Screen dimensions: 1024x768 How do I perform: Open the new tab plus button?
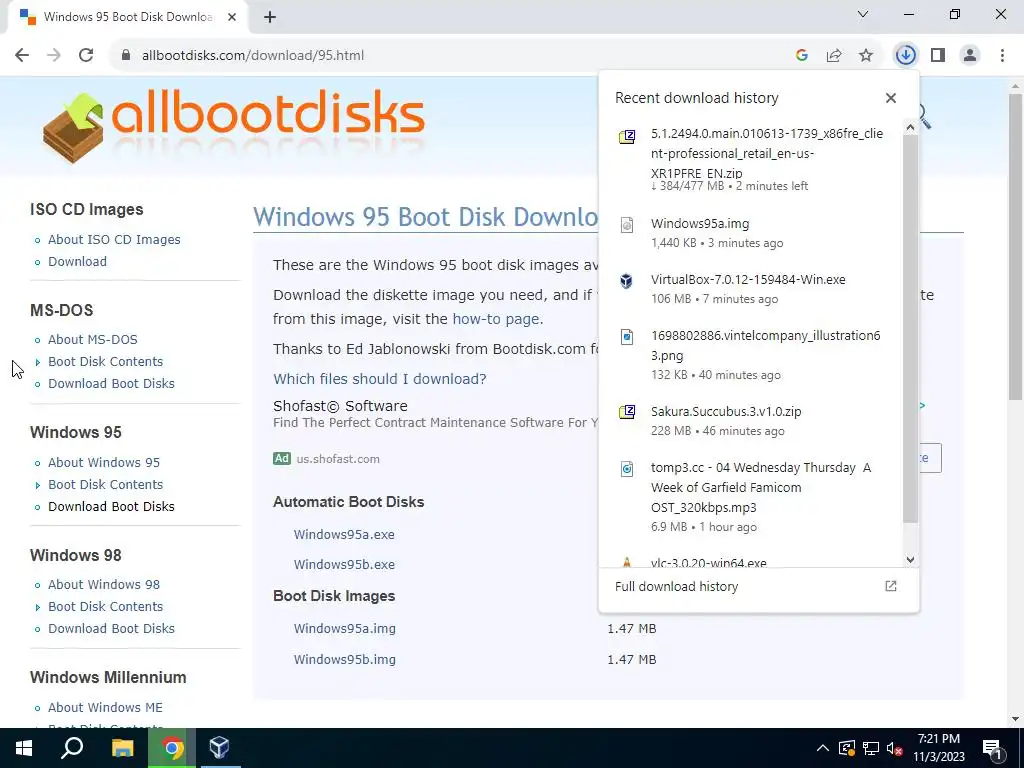tap(270, 17)
